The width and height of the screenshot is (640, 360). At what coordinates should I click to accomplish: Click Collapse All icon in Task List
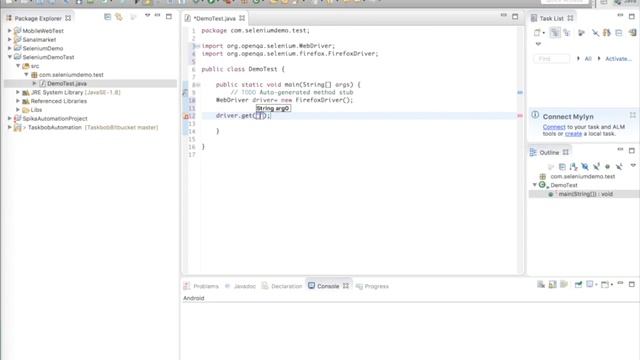point(619,33)
